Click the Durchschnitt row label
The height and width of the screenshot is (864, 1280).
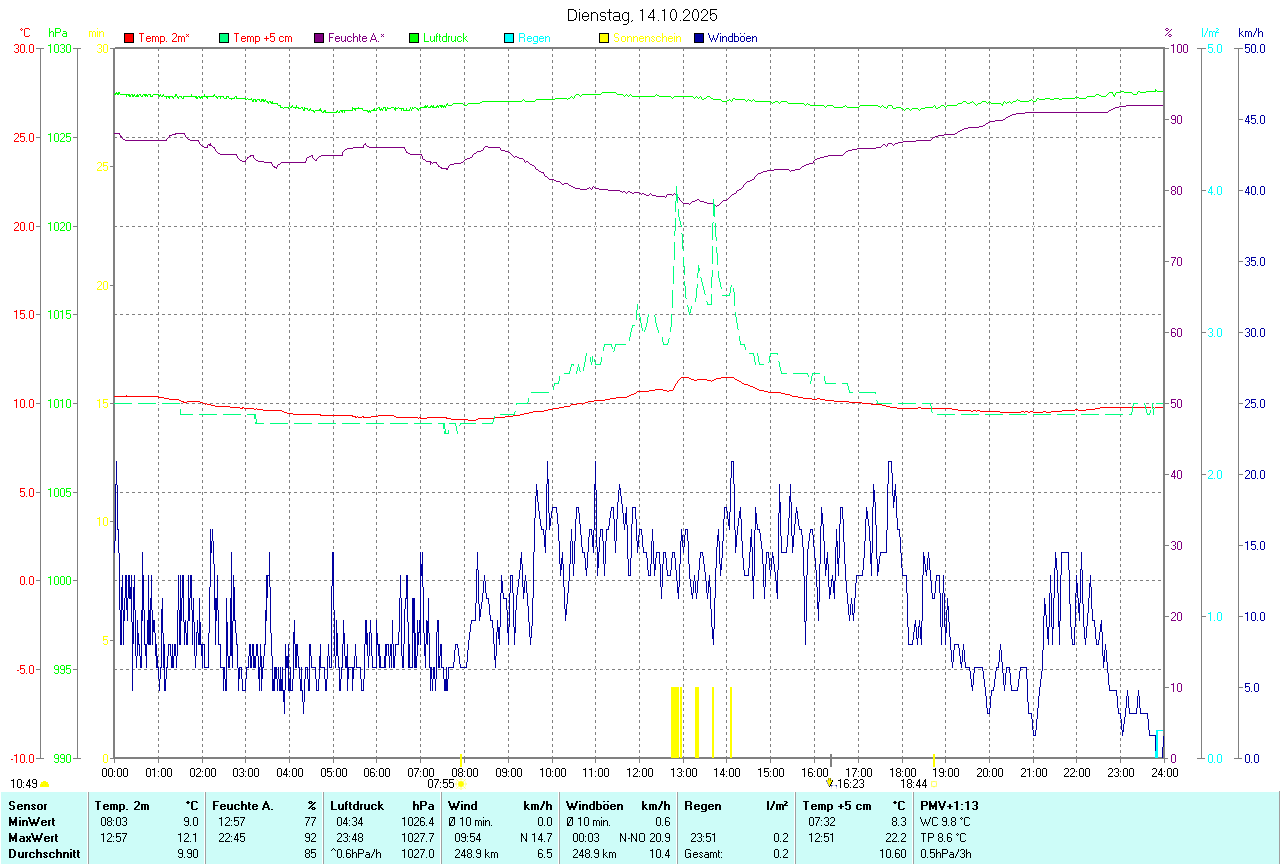coord(44,854)
